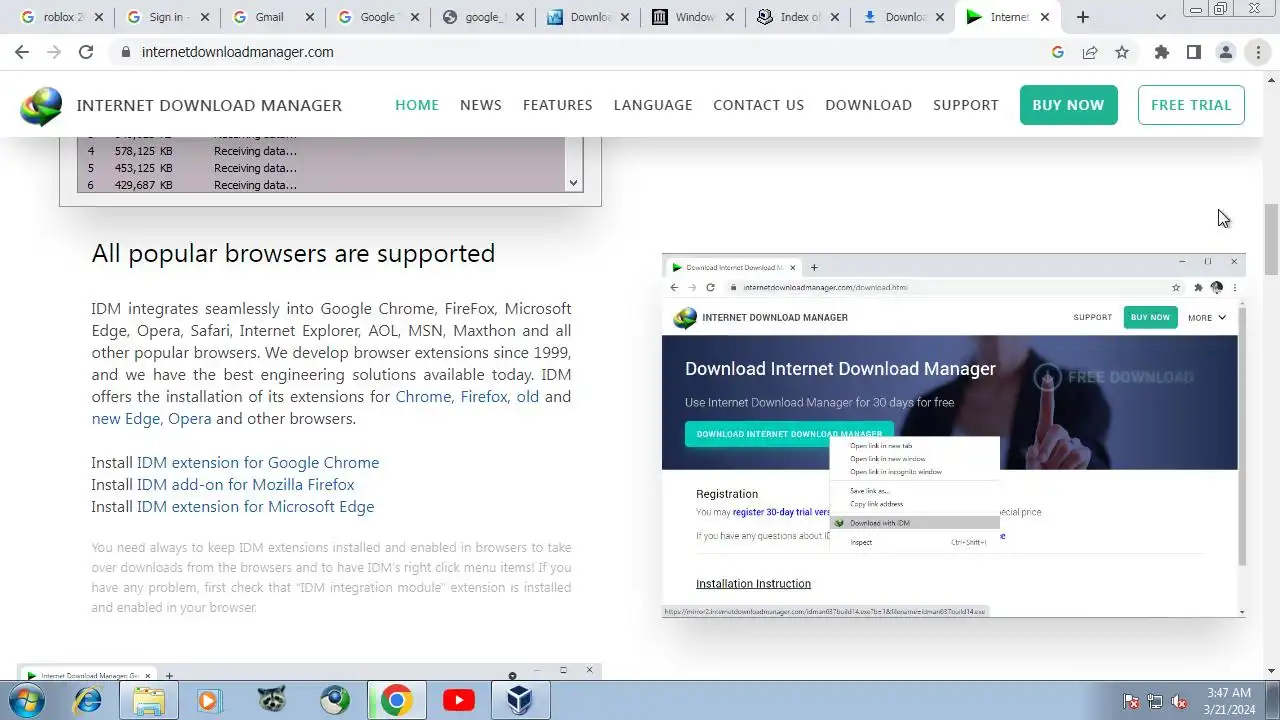Image resolution: width=1280 pixels, height=720 pixels.
Task: Open the tab search dropdown arrow
Action: 1160,17
